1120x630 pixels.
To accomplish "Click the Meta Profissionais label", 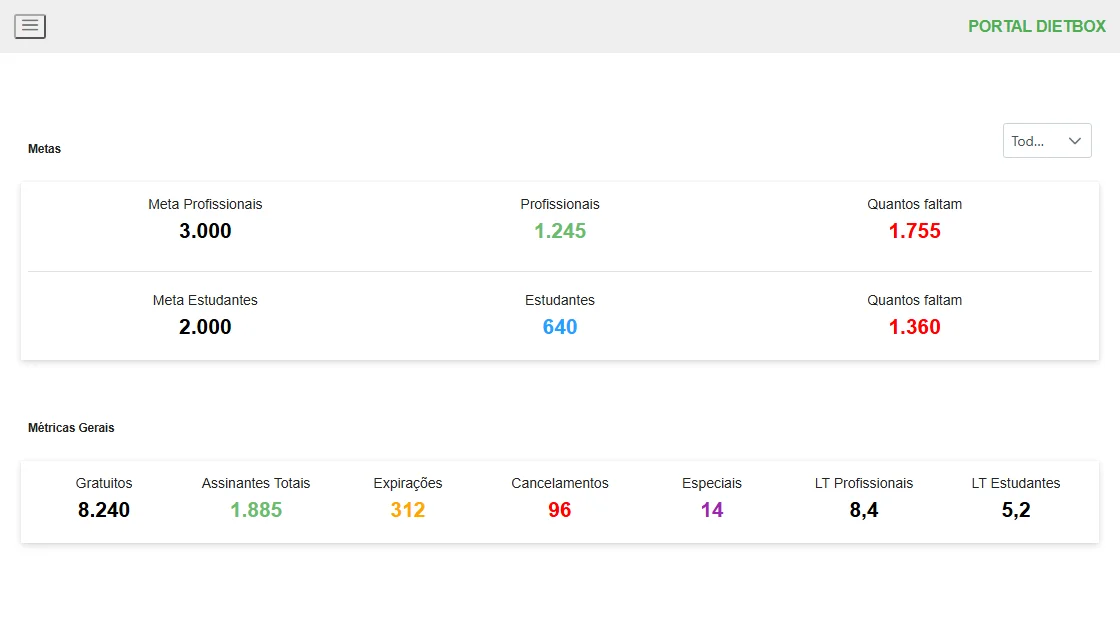I will [205, 204].
